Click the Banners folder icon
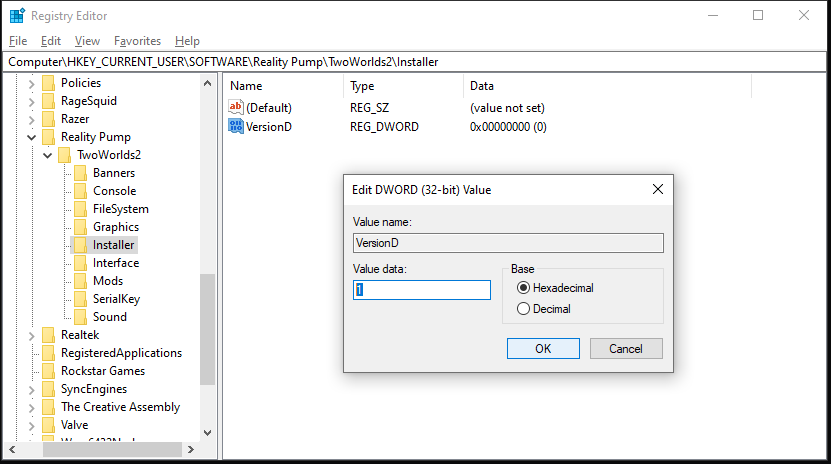Screen dimensions: 831x466 (x=80, y=173)
